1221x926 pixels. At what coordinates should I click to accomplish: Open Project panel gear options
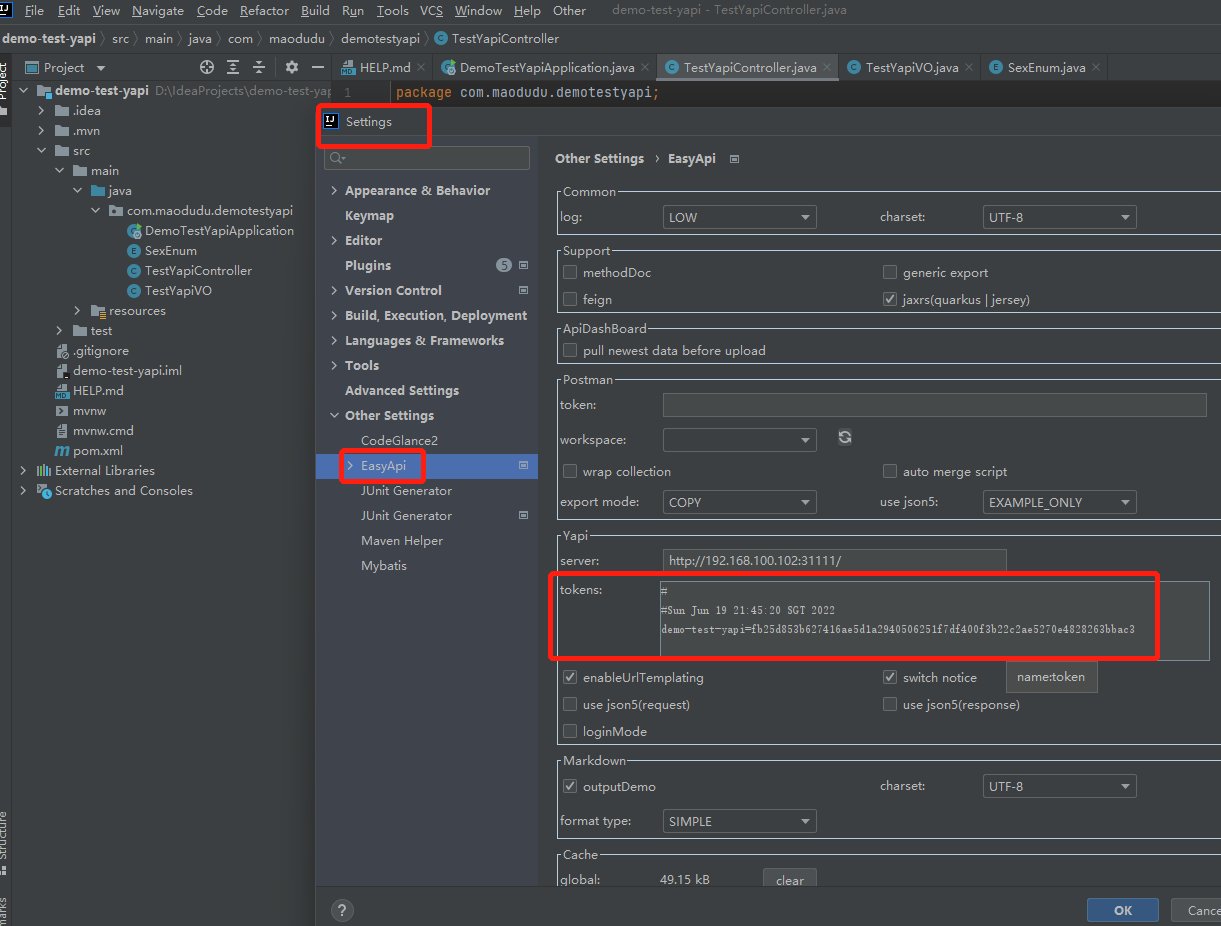pyautogui.click(x=291, y=67)
